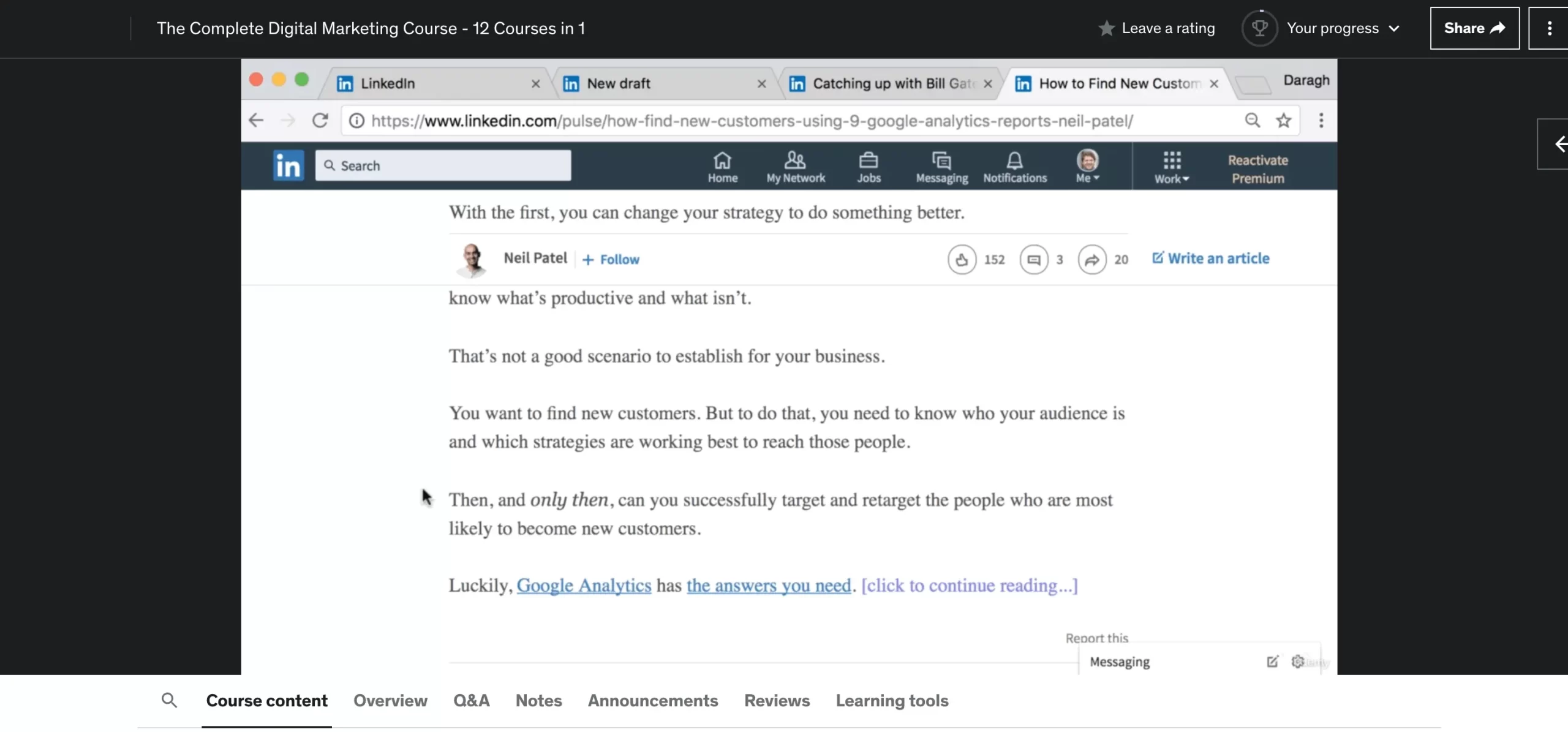Open the Me profile dropdown
The height and width of the screenshot is (732, 1568).
(x=1087, y=167)
